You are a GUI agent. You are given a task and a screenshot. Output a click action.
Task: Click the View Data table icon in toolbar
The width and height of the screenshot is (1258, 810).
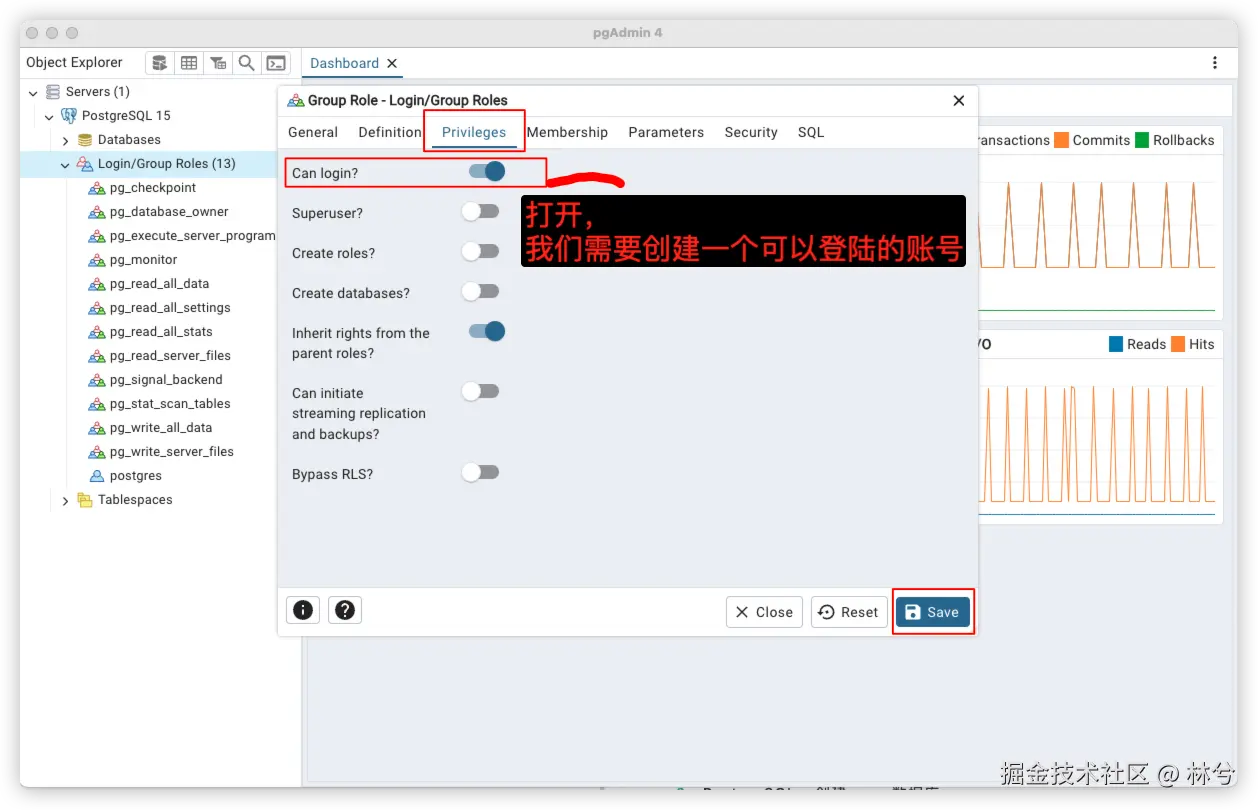[x=189, y=63]
